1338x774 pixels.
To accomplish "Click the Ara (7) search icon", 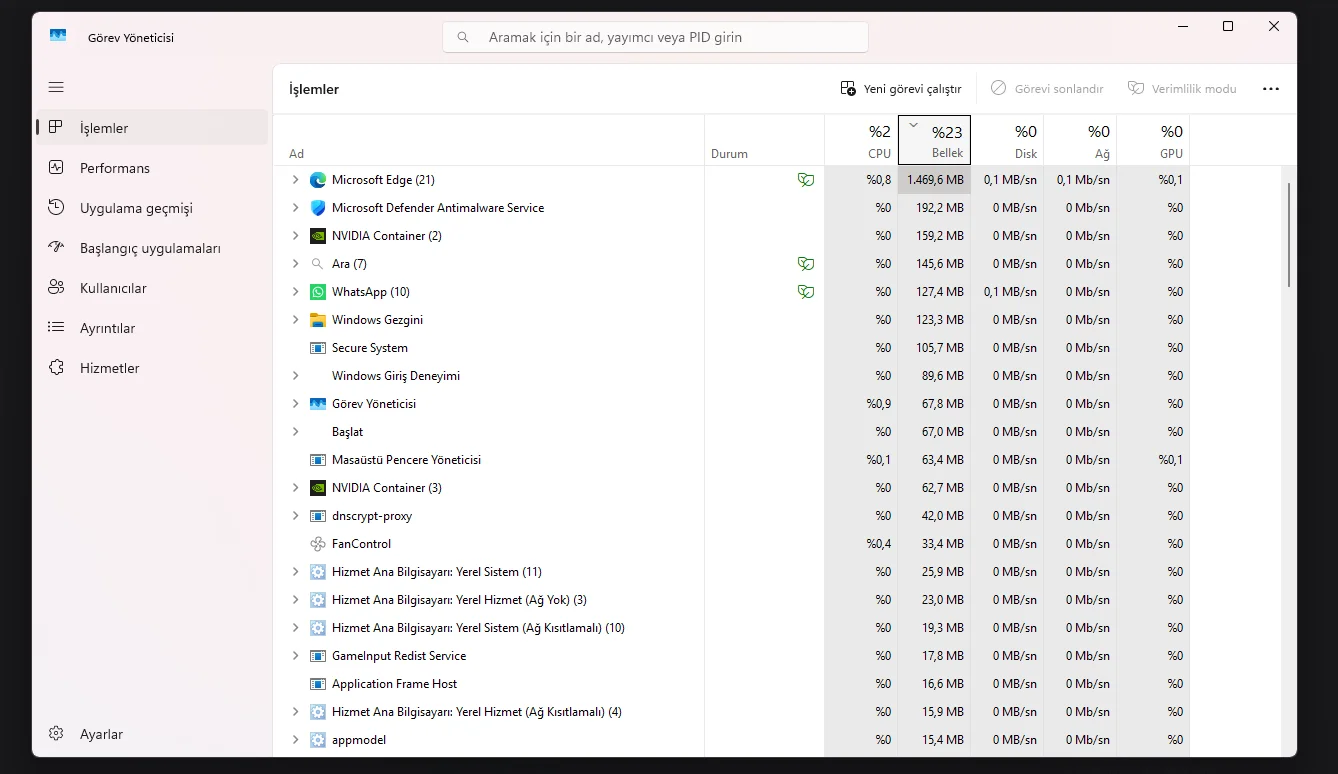I will click(x=318, y=264).
